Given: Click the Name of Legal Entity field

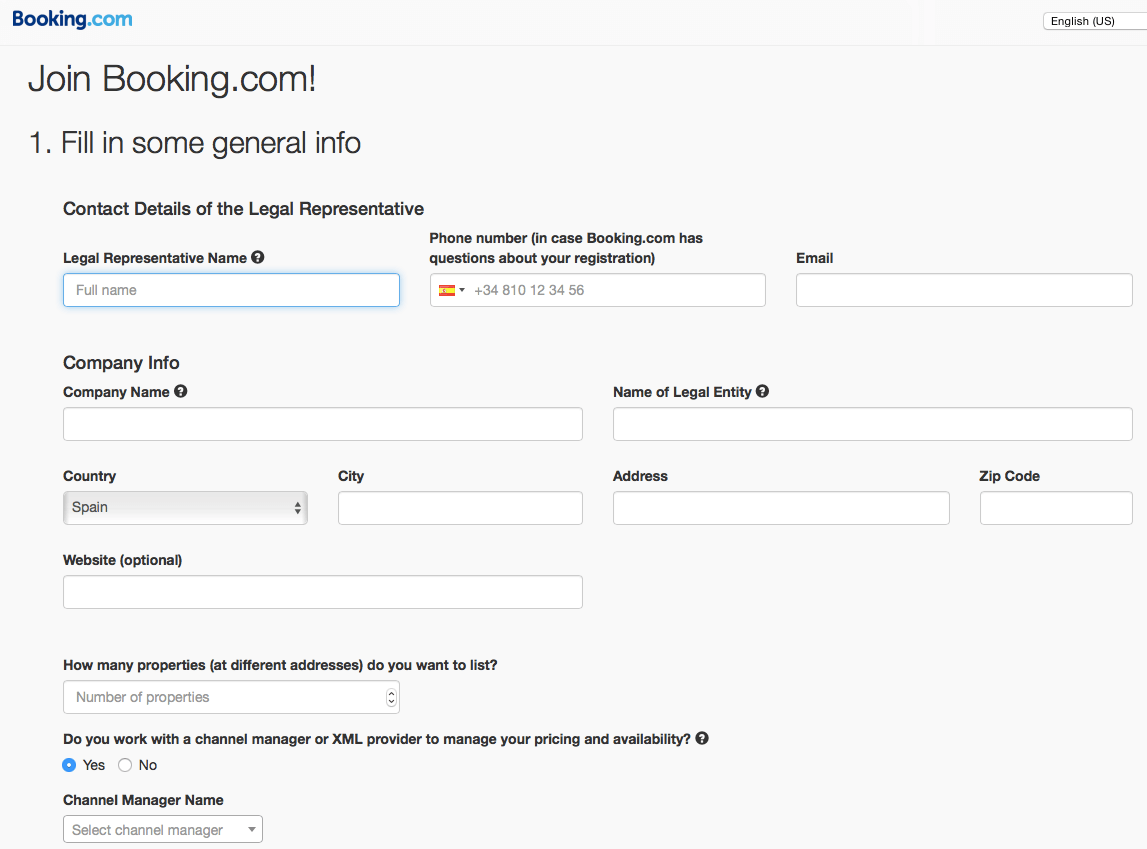Looking at the screenshot, I should click(x=873, y=424).
